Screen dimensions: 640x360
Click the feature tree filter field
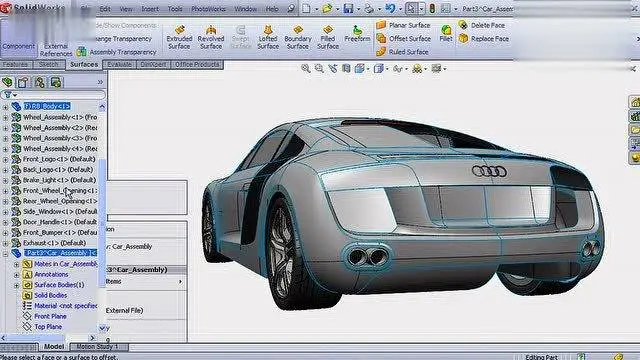(53, 95)
